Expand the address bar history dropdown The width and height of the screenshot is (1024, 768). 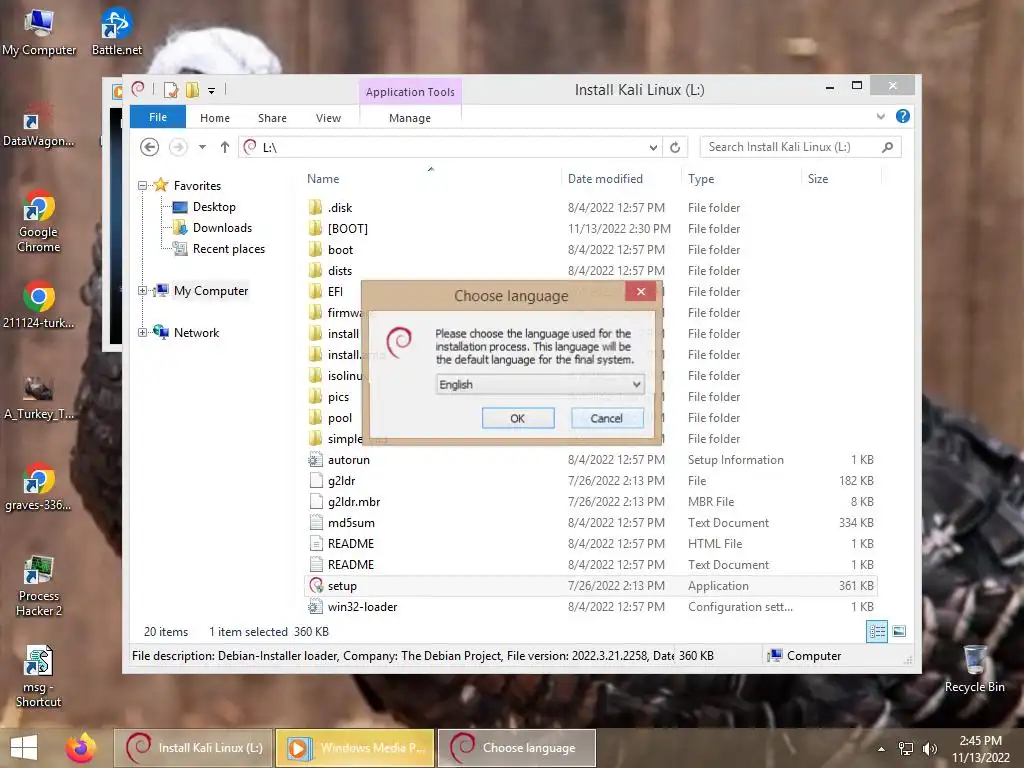(653, 148)
